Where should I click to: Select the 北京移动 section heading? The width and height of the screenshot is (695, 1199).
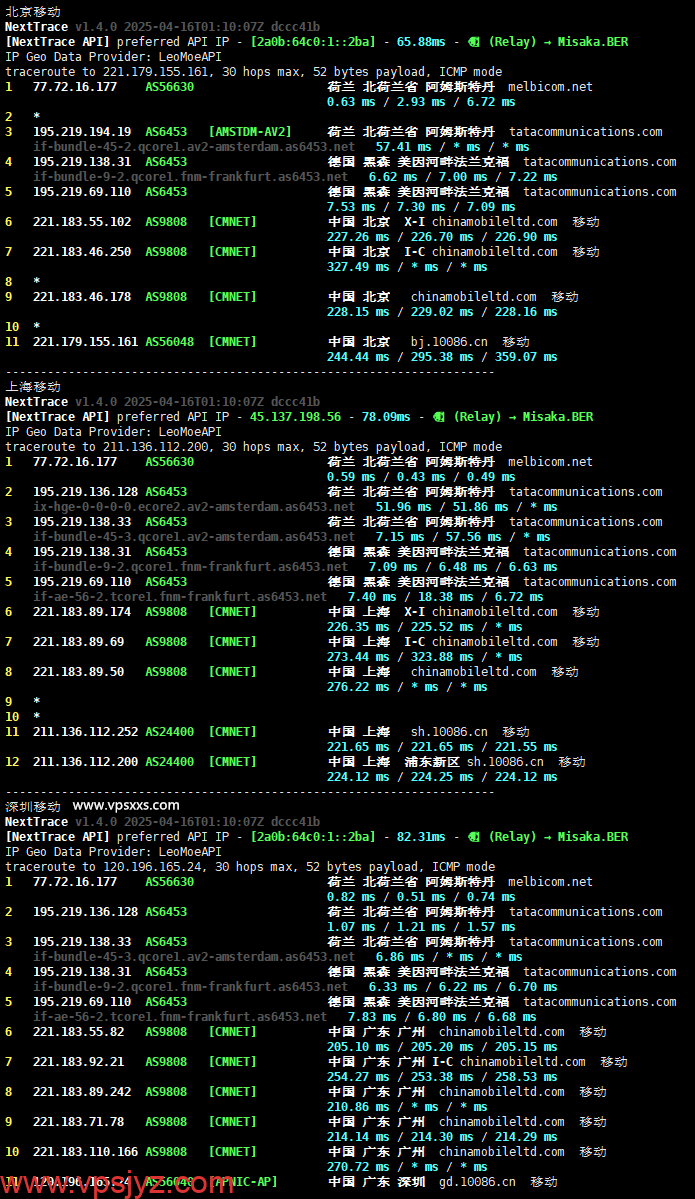(x=33, y=11)
